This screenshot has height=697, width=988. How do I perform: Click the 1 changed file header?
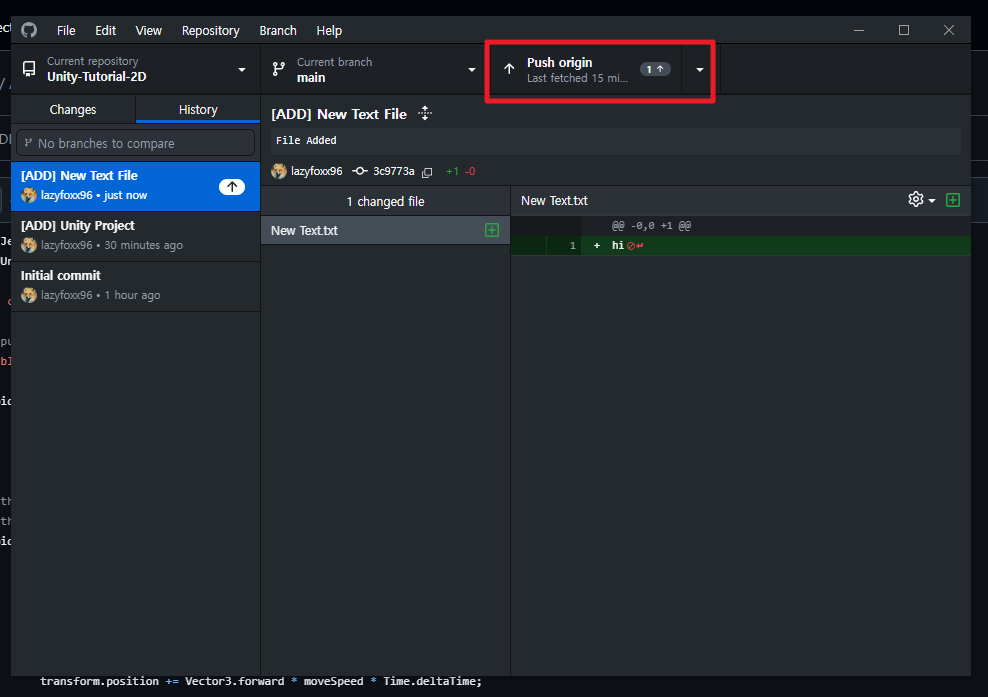coord(385,202)
